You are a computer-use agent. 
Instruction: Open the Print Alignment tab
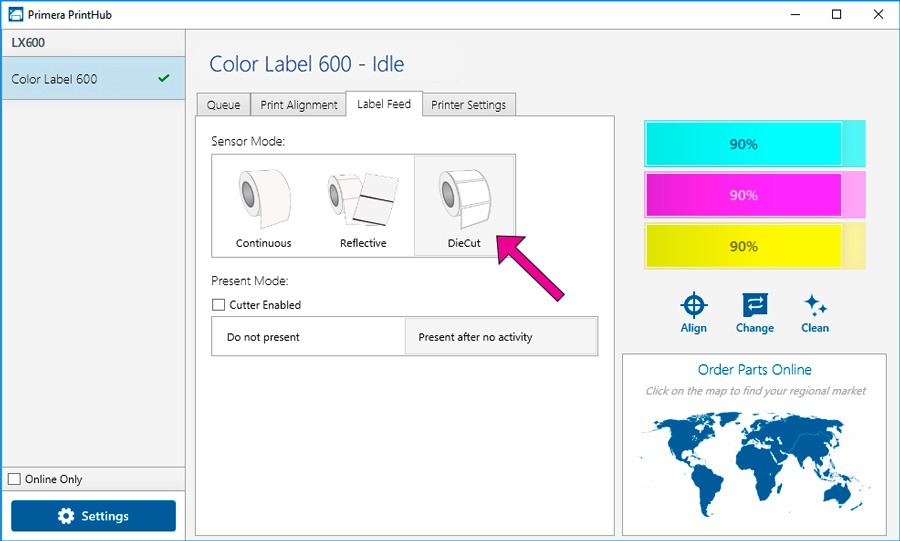[x=298, y=105]
